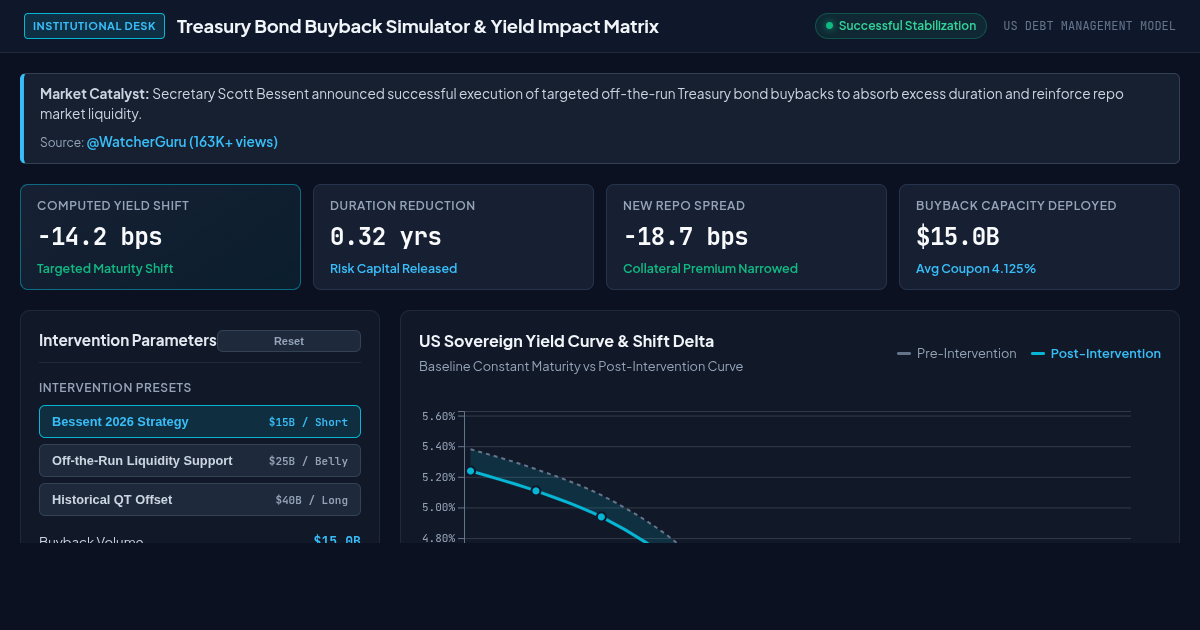Open the Computed Yield Shift card

click(x=160, y=237)
